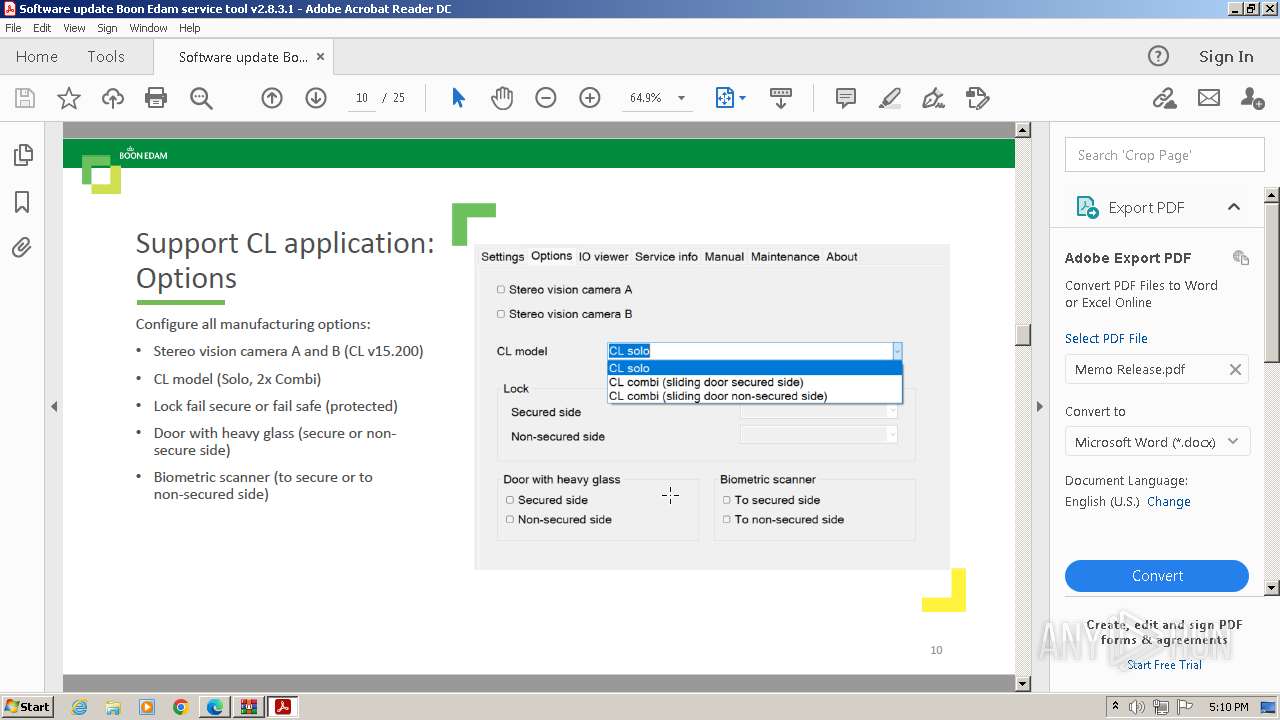Click the blue Convert button
The width and height of the screenshot is (1280, 720).
(x=1157, y=576)
